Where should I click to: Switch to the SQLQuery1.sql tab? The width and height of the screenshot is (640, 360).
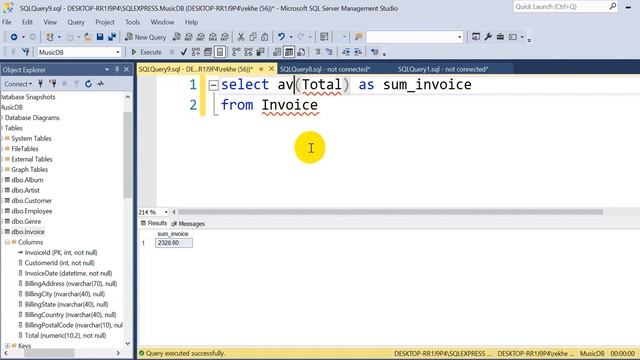click(443, 69)
